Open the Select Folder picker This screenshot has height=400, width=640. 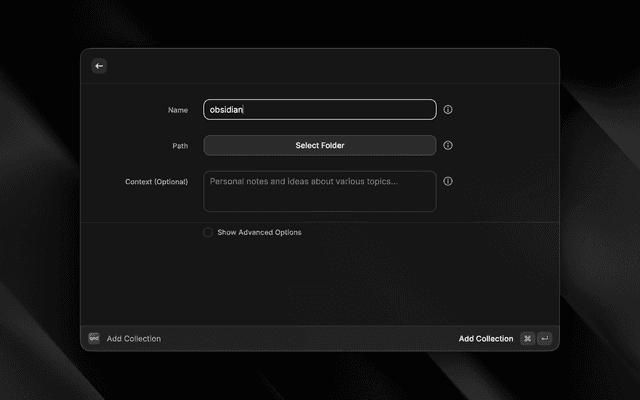[x=320, y=145]
